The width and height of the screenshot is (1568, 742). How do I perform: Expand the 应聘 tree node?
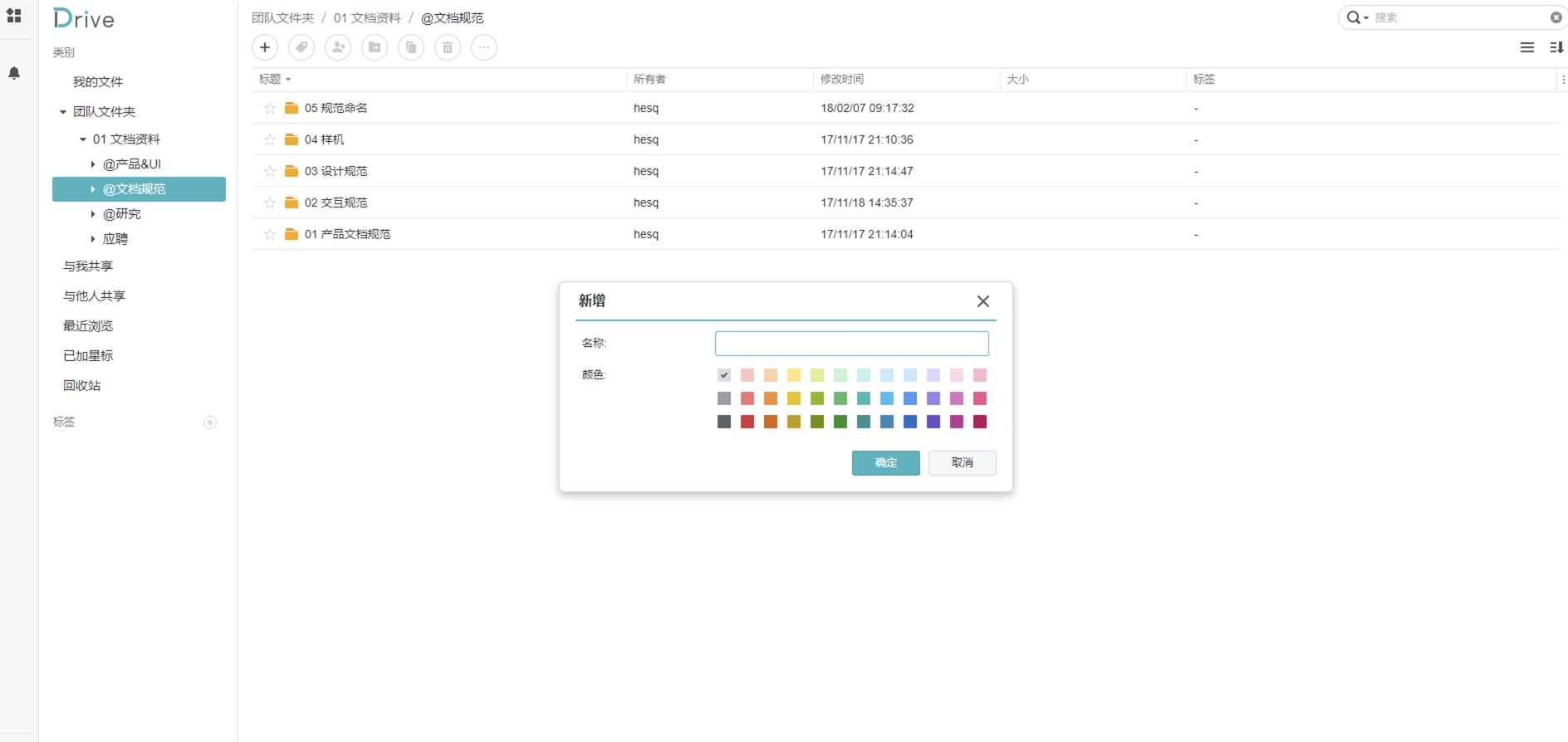coord(93,239)
